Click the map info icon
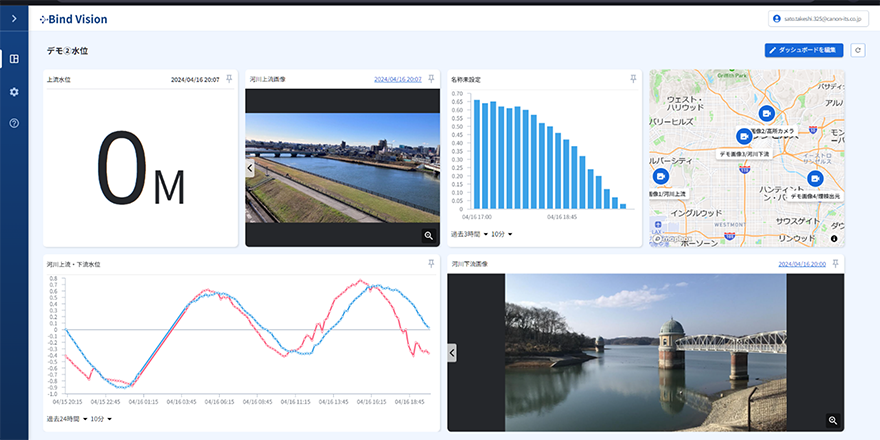The image size is (880, 440). (x=833, y=238)
